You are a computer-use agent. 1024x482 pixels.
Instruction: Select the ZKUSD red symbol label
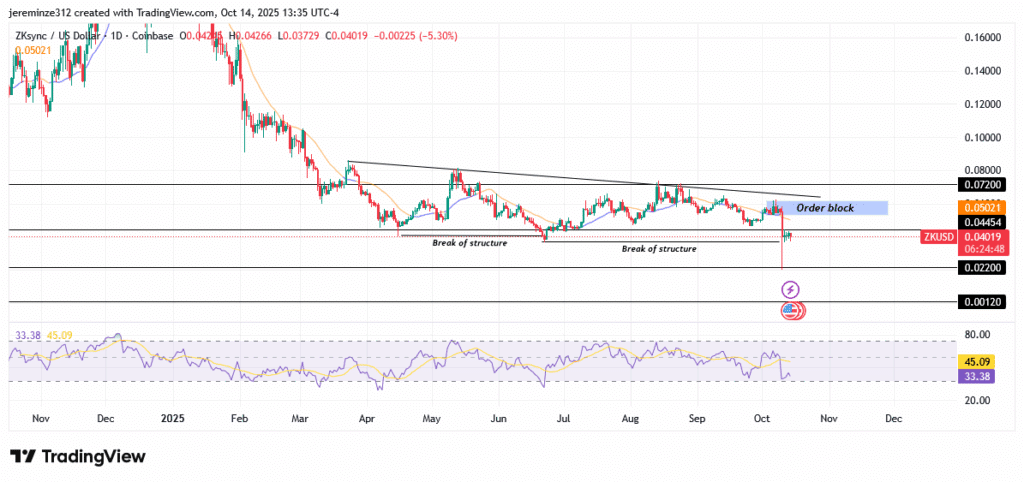(938, 238)
